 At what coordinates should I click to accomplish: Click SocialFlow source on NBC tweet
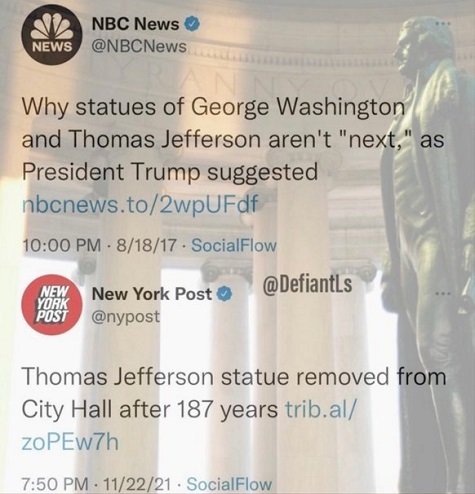(x=234, y=246)
